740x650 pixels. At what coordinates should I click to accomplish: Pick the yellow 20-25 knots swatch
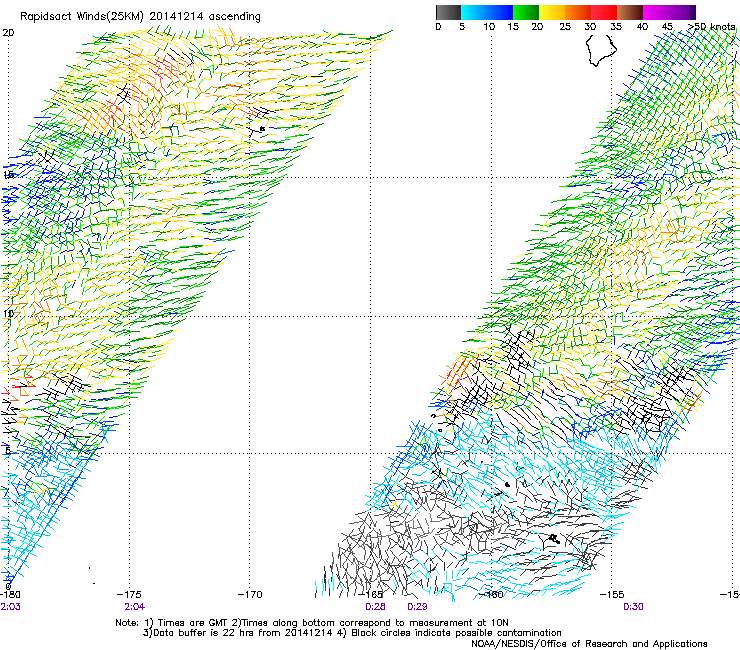(552, 12)
